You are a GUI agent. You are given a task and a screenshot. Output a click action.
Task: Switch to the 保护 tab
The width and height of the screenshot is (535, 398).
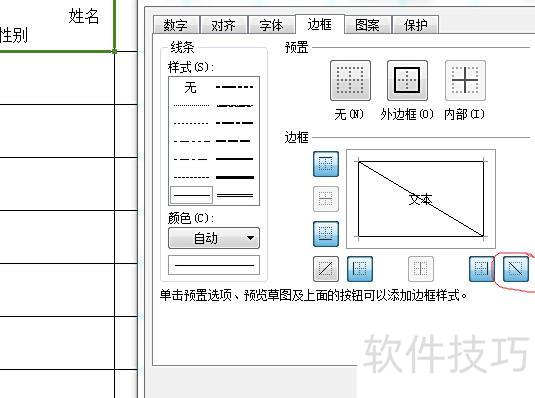coord(415,25)
